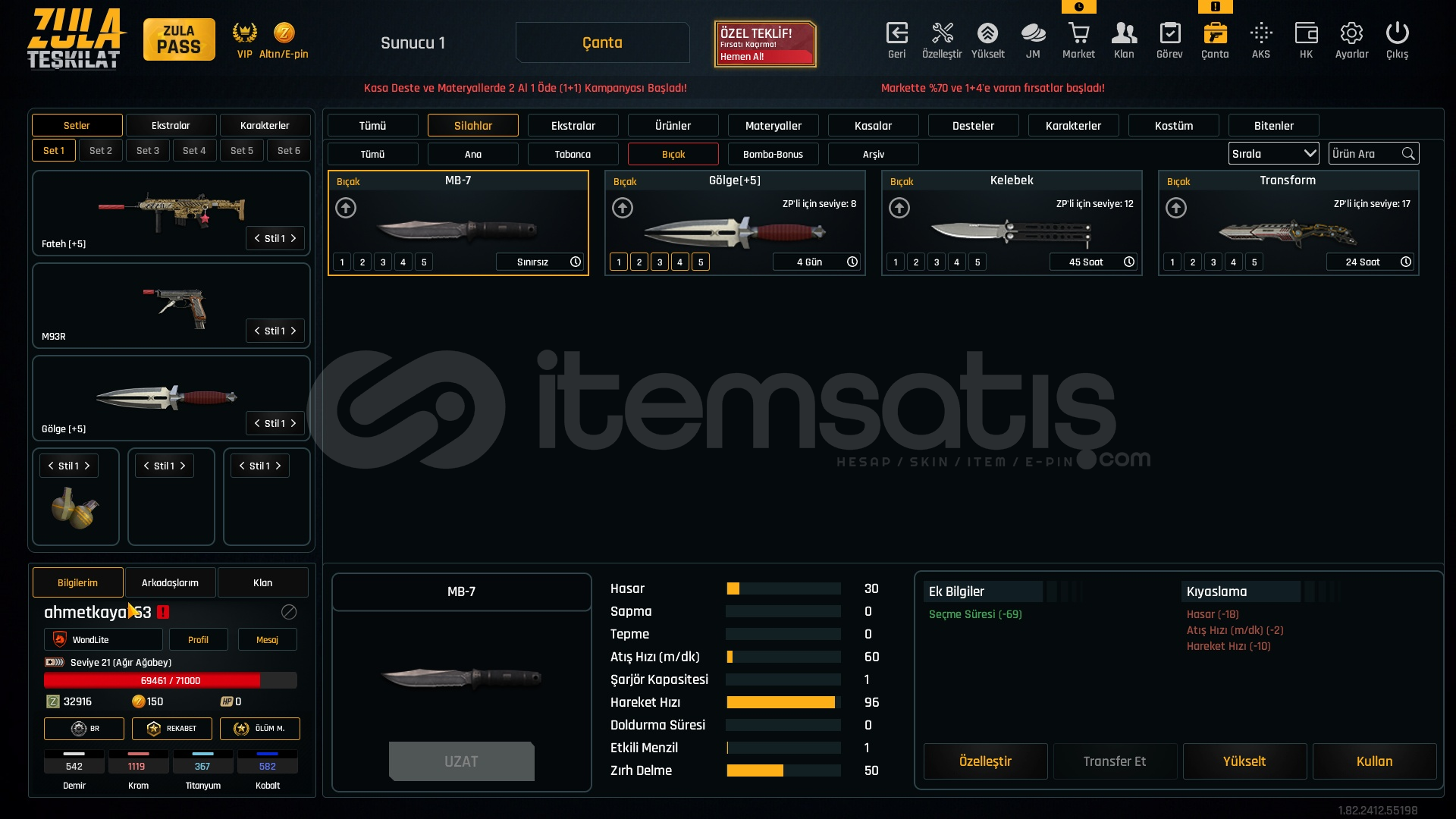This screenshot has width=1456, height=819.
Task: Click upgrade arrow icon on Kelebek knife
Action: click(899, 208)
